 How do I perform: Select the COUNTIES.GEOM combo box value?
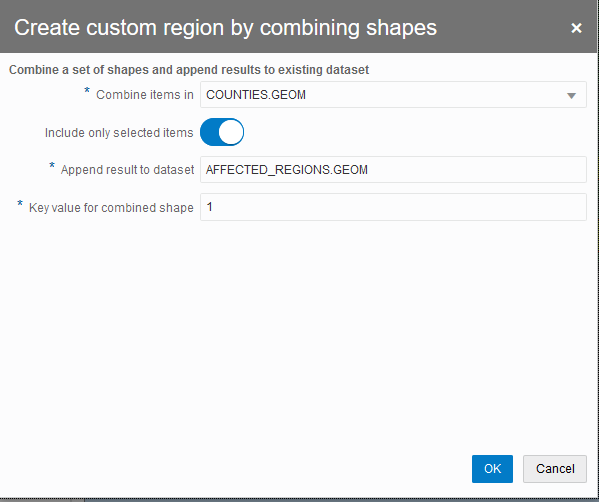pyautogui.click(x=393, y=95)
